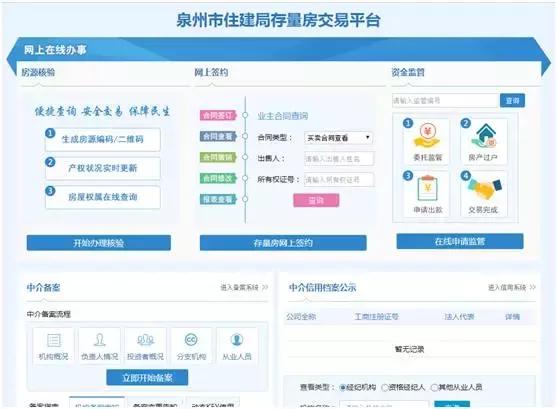Open the 进入备案系统 link
This screenshot has width=557, height=409.
(244, 287)
